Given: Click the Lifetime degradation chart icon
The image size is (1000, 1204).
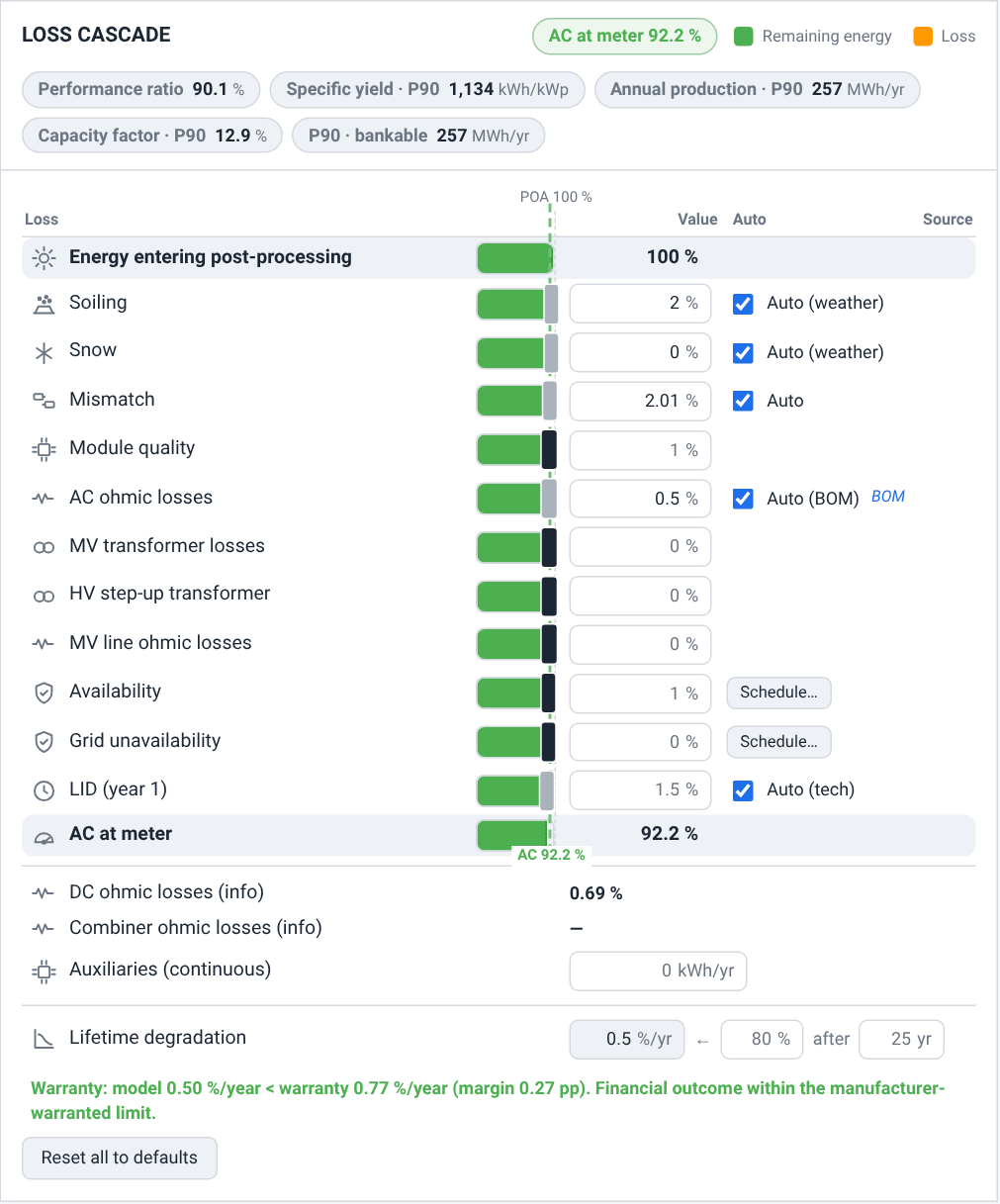Looking at the screenshot, I should (x=44, y=1039).
